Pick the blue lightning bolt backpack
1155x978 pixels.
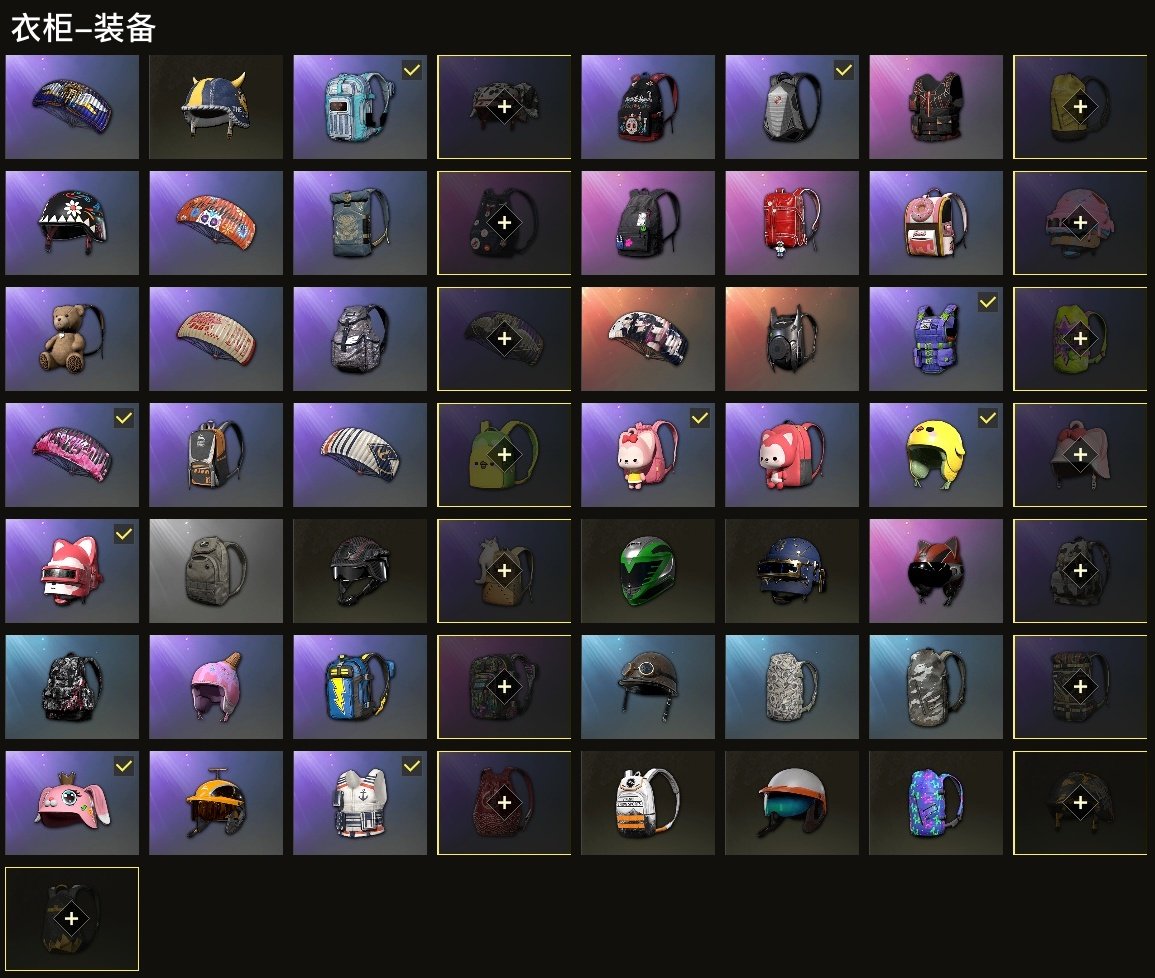click(x=359, y=686)
